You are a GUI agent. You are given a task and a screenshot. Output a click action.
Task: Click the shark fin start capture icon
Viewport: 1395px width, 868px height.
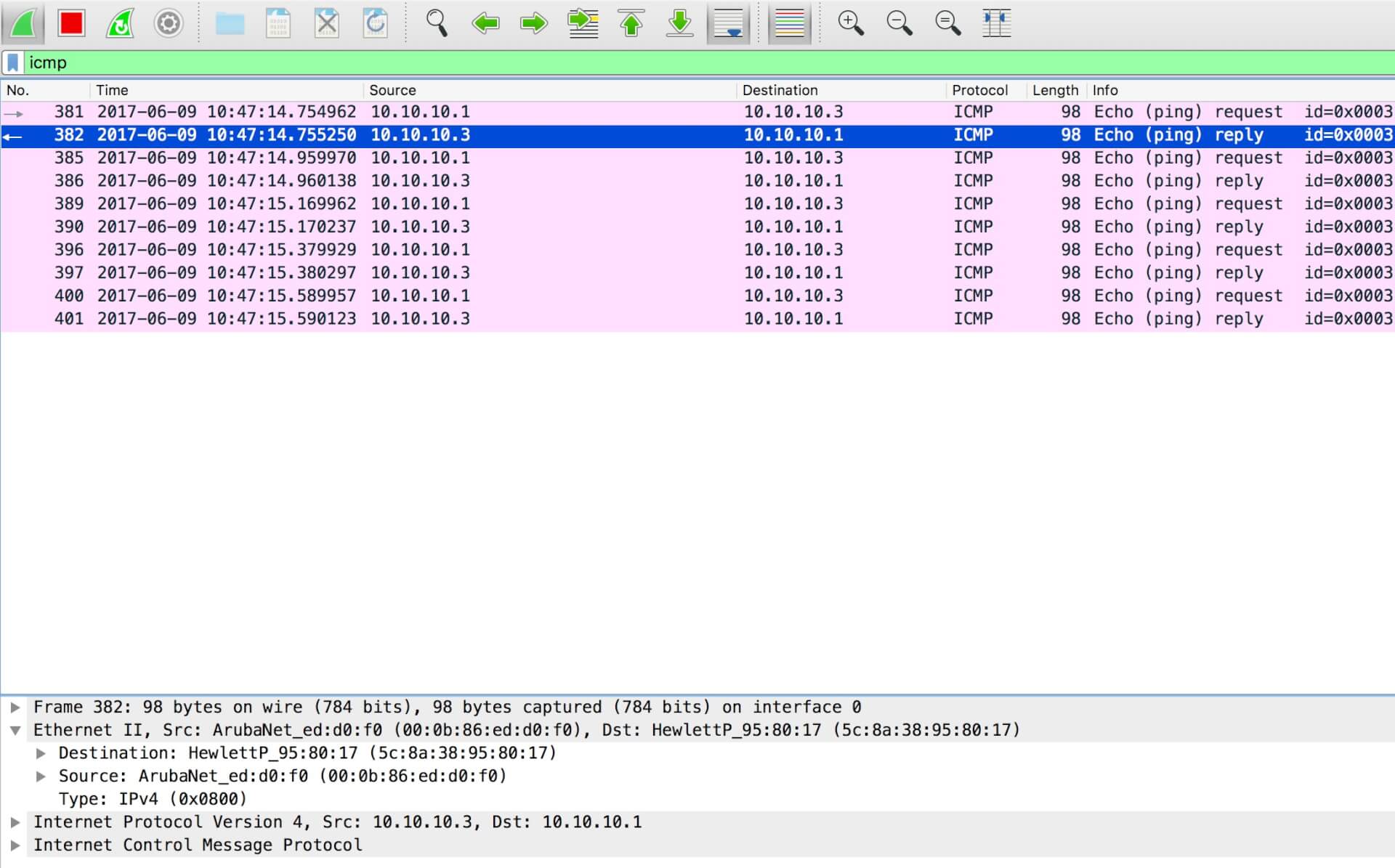coord(23,23)
